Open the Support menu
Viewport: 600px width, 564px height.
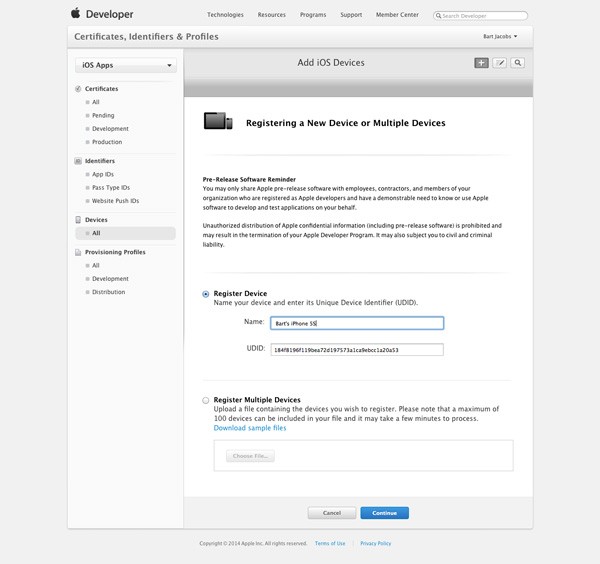tap(351, 15)
